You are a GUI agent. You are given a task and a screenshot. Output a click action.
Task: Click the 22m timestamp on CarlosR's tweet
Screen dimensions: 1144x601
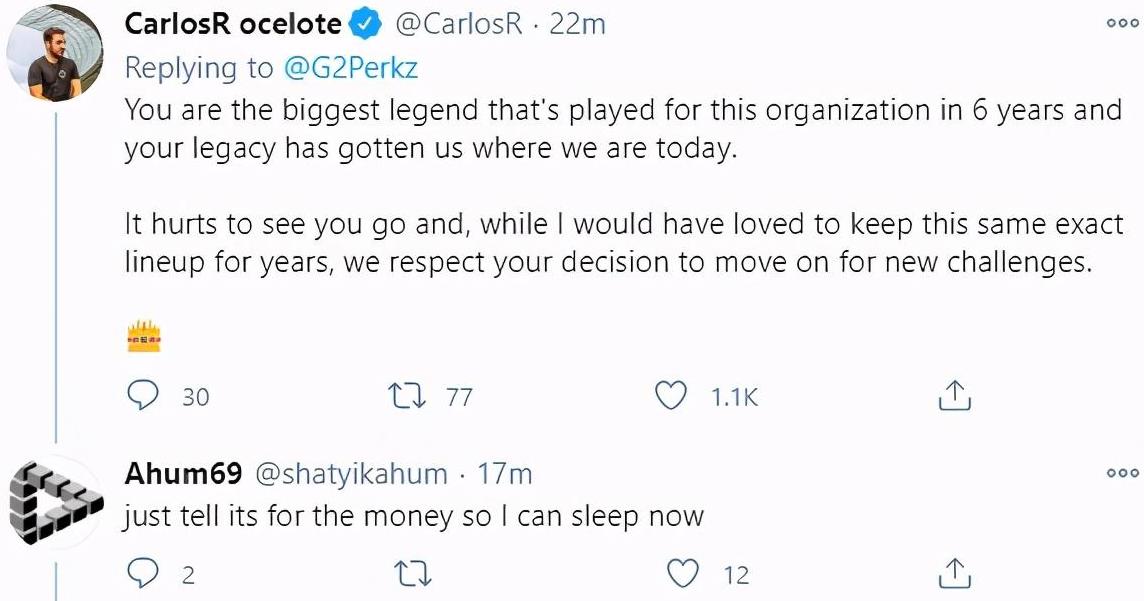[x=577, y=23]
